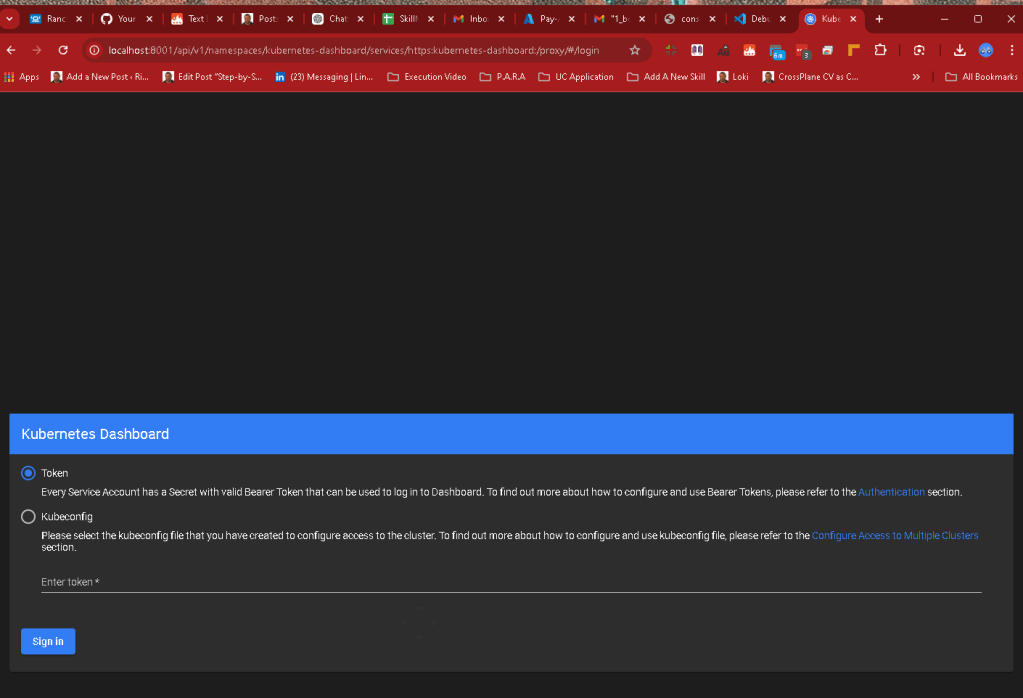Open Add a New Post bookmark
The width and height of the screenshot is (1023, 698).
coord(100,77)
